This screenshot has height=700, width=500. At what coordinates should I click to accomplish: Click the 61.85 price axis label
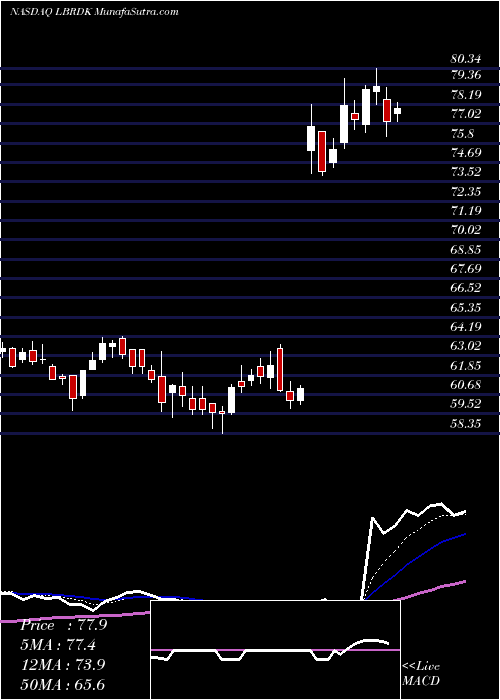pos(466,366)
